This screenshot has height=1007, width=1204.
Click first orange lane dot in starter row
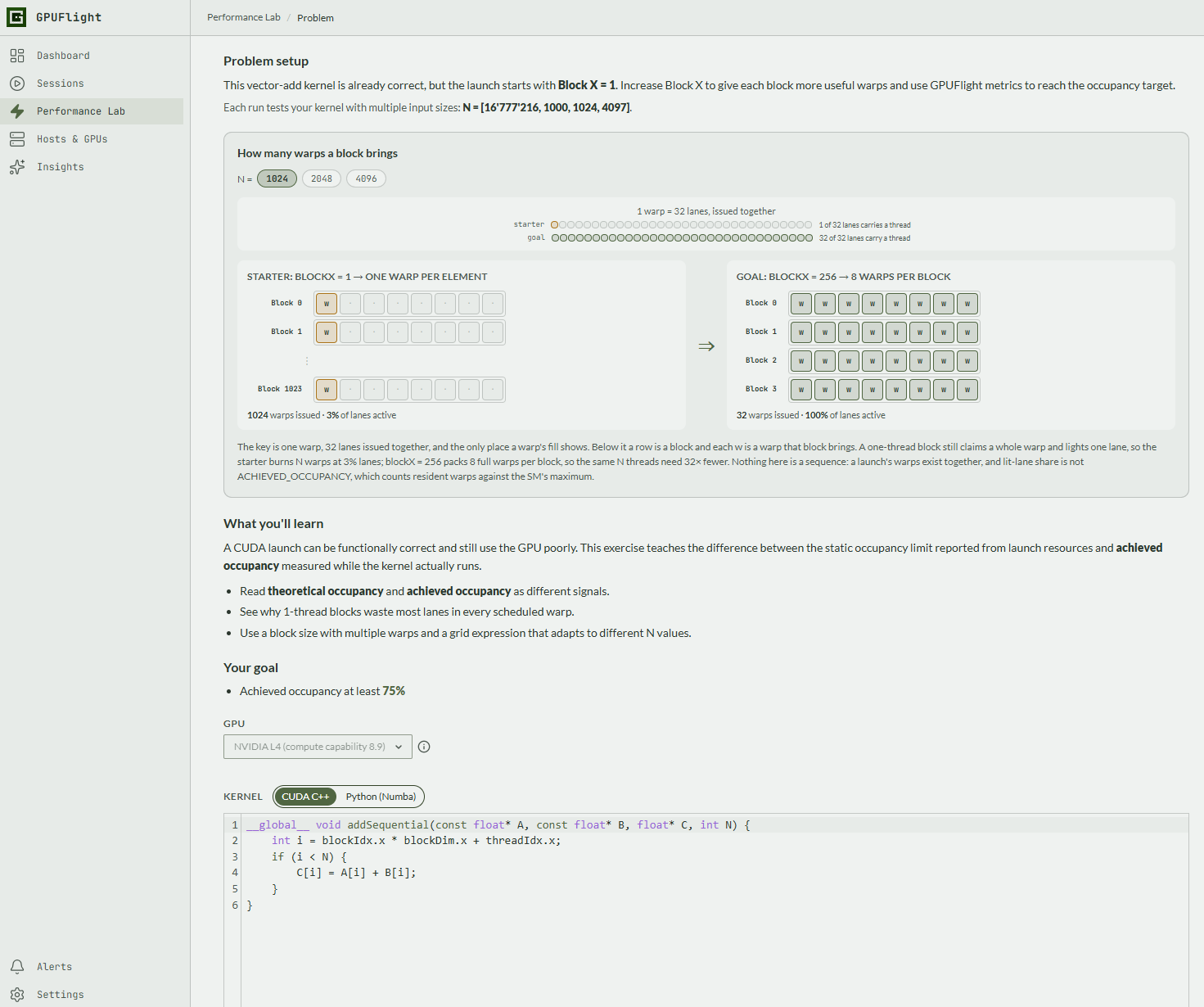[x=554, y=224]
